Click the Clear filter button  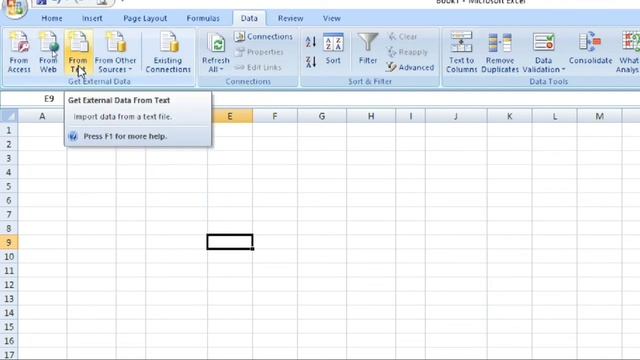coord(402,36)
